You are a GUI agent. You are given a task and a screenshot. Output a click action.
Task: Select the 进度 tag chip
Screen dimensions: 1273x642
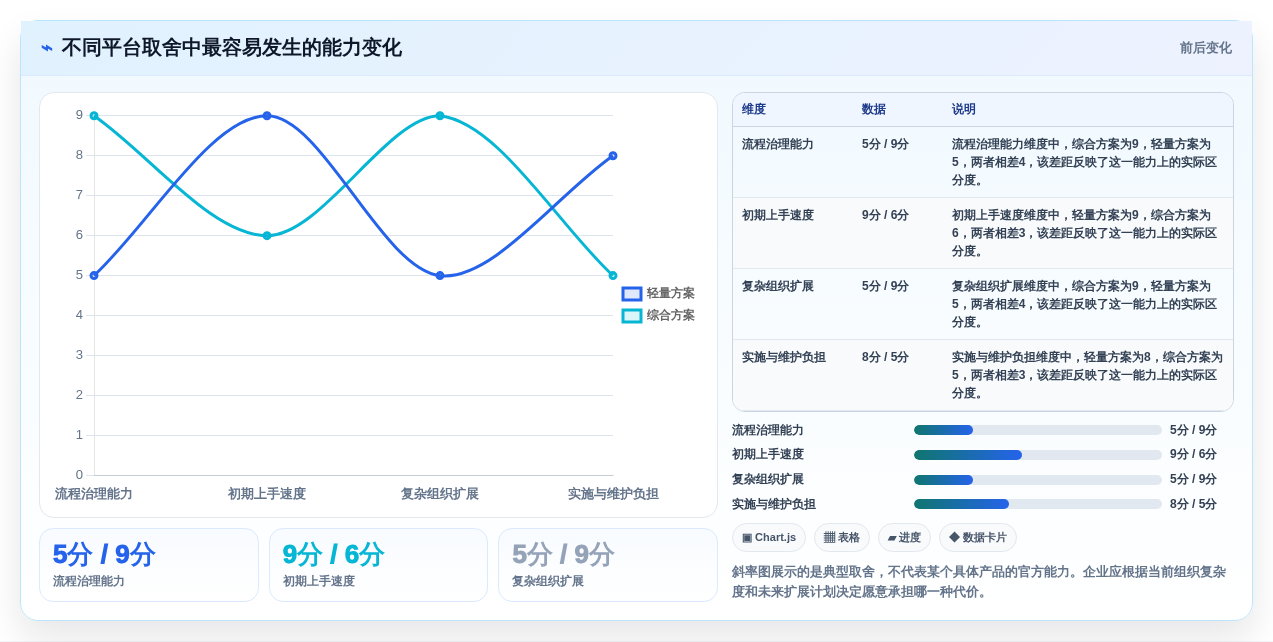[x=904, y=538]
